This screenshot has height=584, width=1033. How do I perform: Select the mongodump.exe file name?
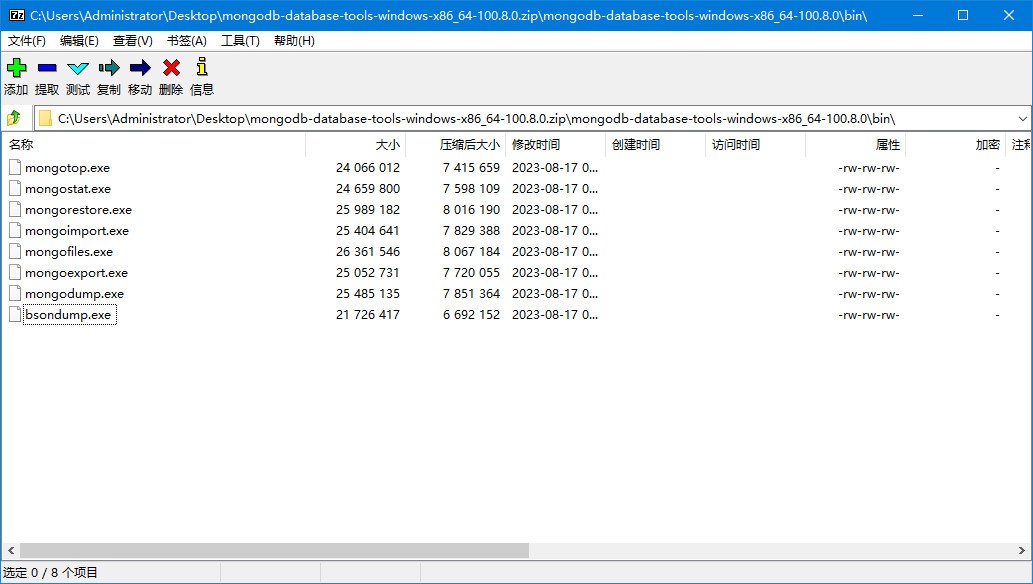[74, 294]
